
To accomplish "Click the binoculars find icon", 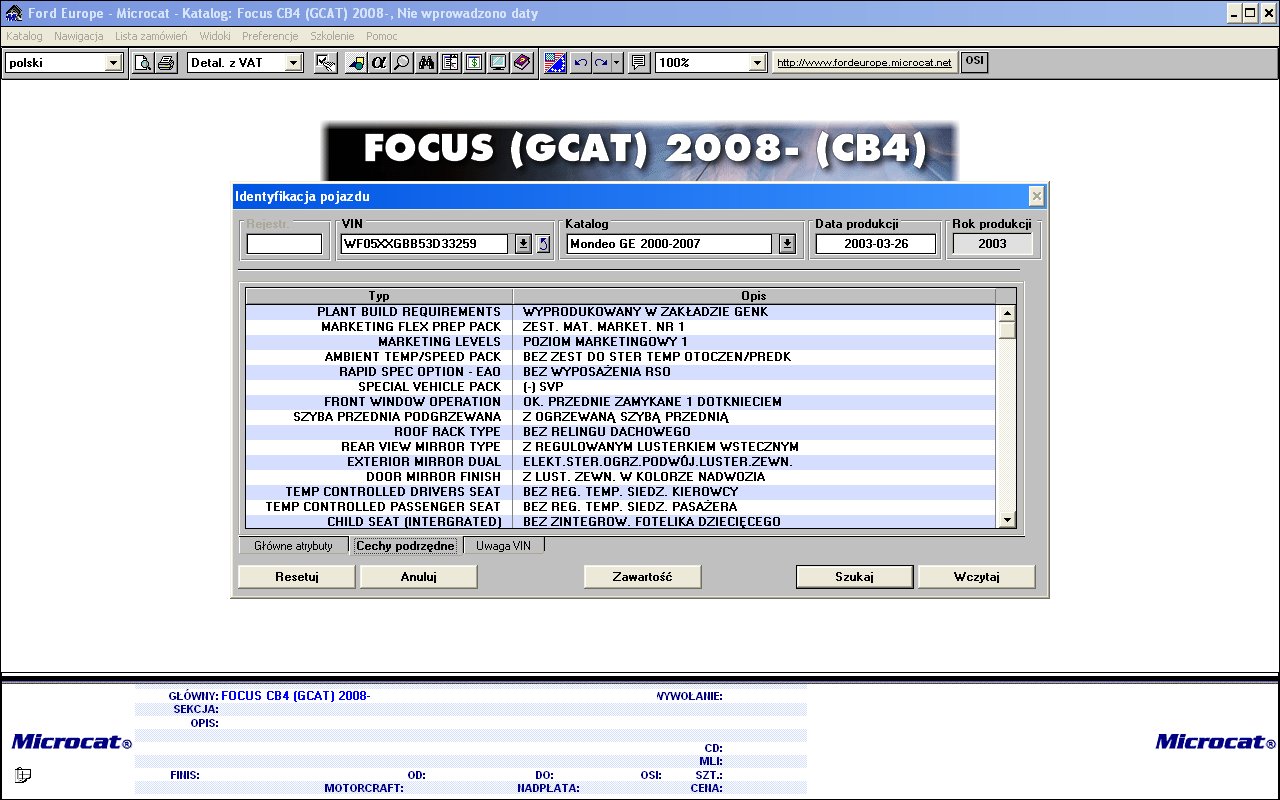I will point(427,63).
